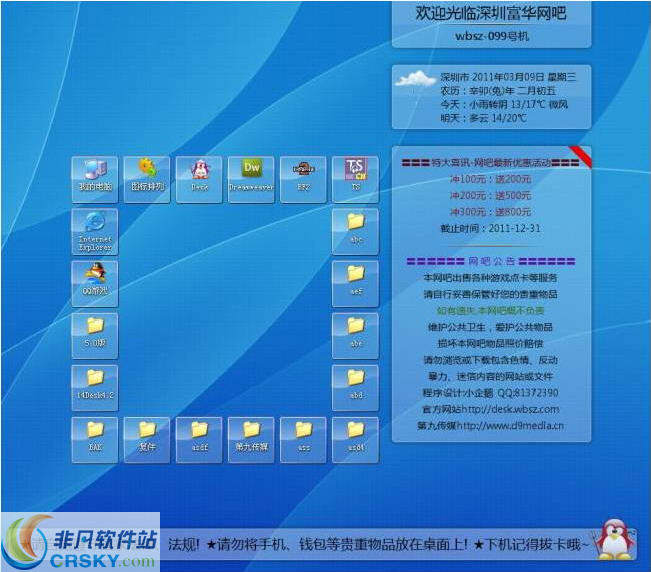Launch Internet Explorer tile
The height and width of the screenshot is (572, 651).
tap(95, 232)
